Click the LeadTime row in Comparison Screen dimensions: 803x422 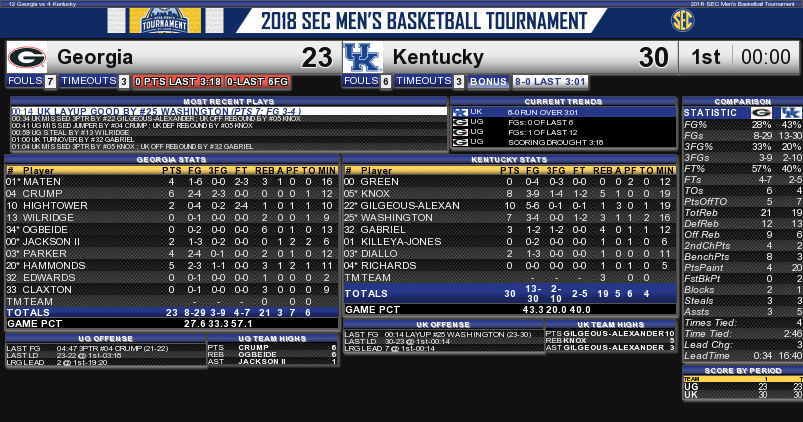click(743, 355)
